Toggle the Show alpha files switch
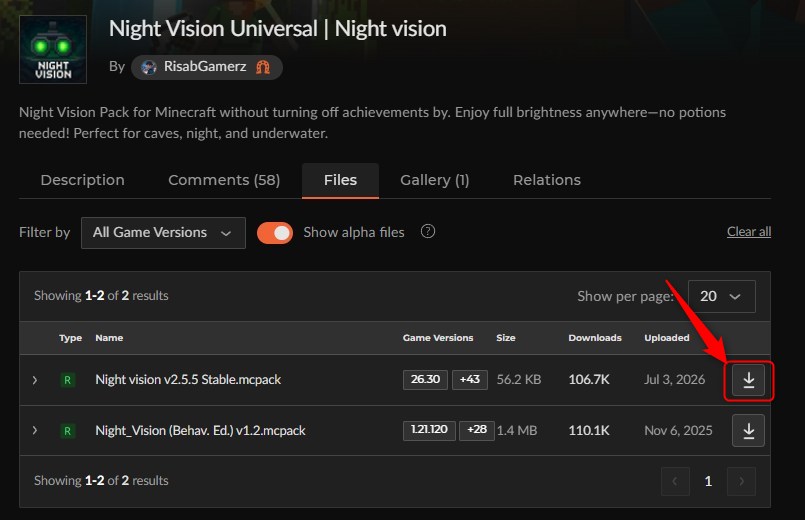 coord(275,233)
